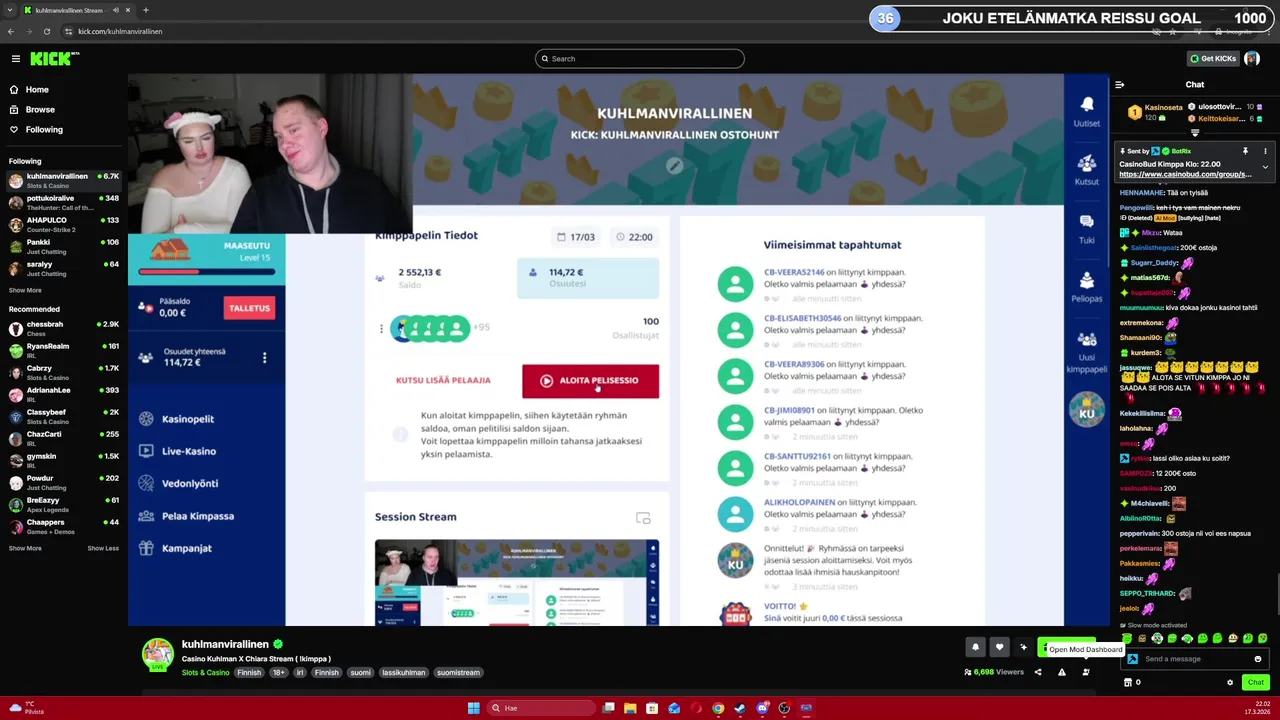Click the site info icon in address bar

click(x=67, y=31)
